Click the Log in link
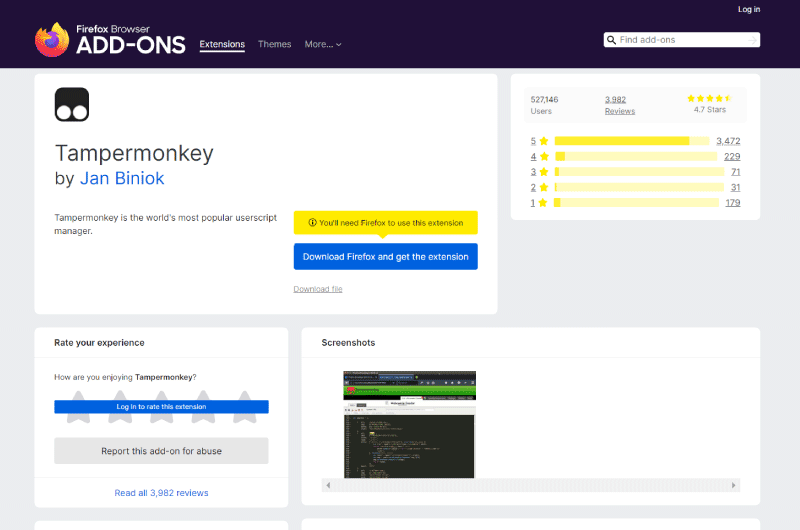The image size is (800, 530). [748, 9]
